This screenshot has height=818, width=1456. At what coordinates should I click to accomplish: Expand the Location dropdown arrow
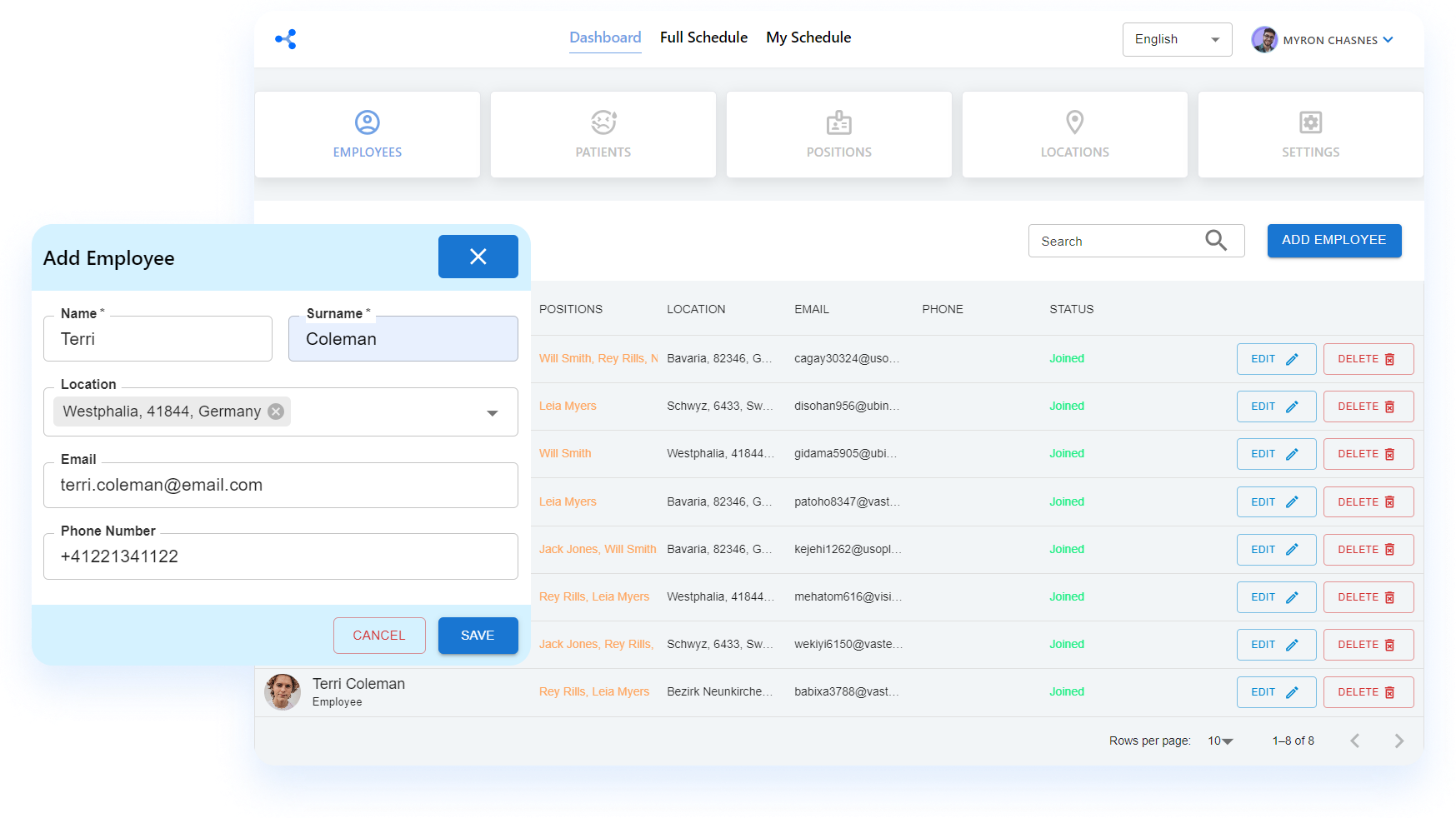coord(493,412)
